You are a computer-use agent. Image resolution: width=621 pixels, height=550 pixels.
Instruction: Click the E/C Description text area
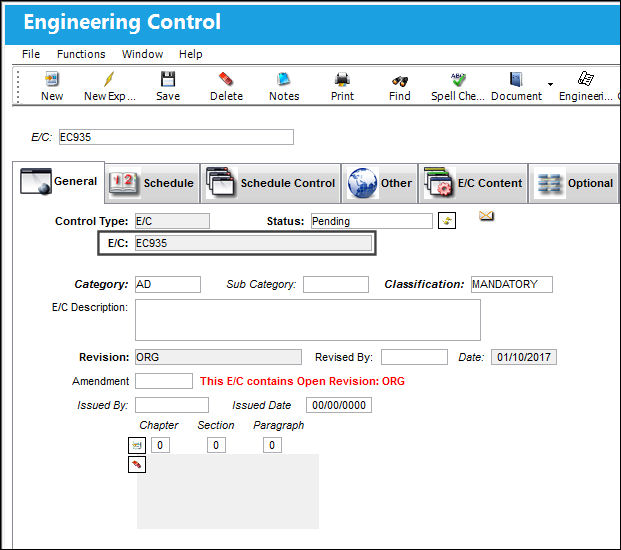(x=308, y=320)
